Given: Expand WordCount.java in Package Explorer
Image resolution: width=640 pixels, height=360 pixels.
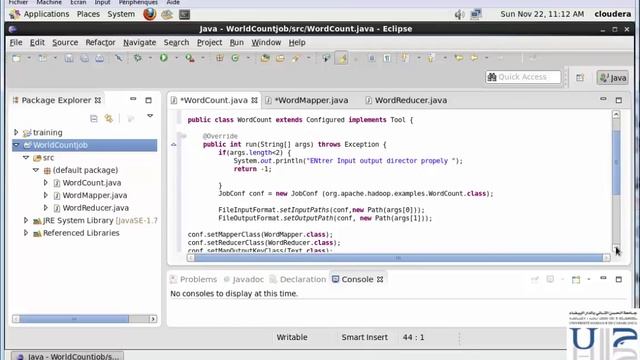Looking at the screenshot, I should point(46,182).
